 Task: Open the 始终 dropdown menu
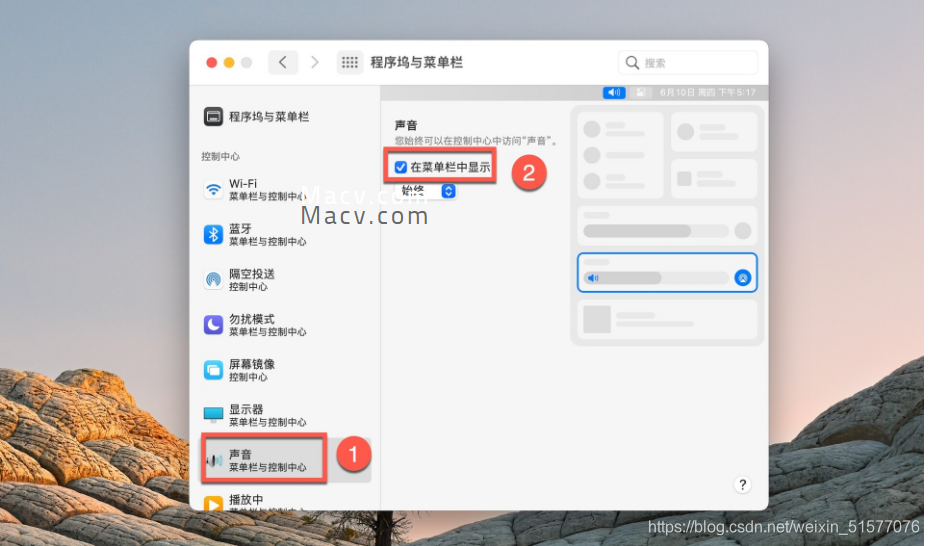(x=426, y=191)
